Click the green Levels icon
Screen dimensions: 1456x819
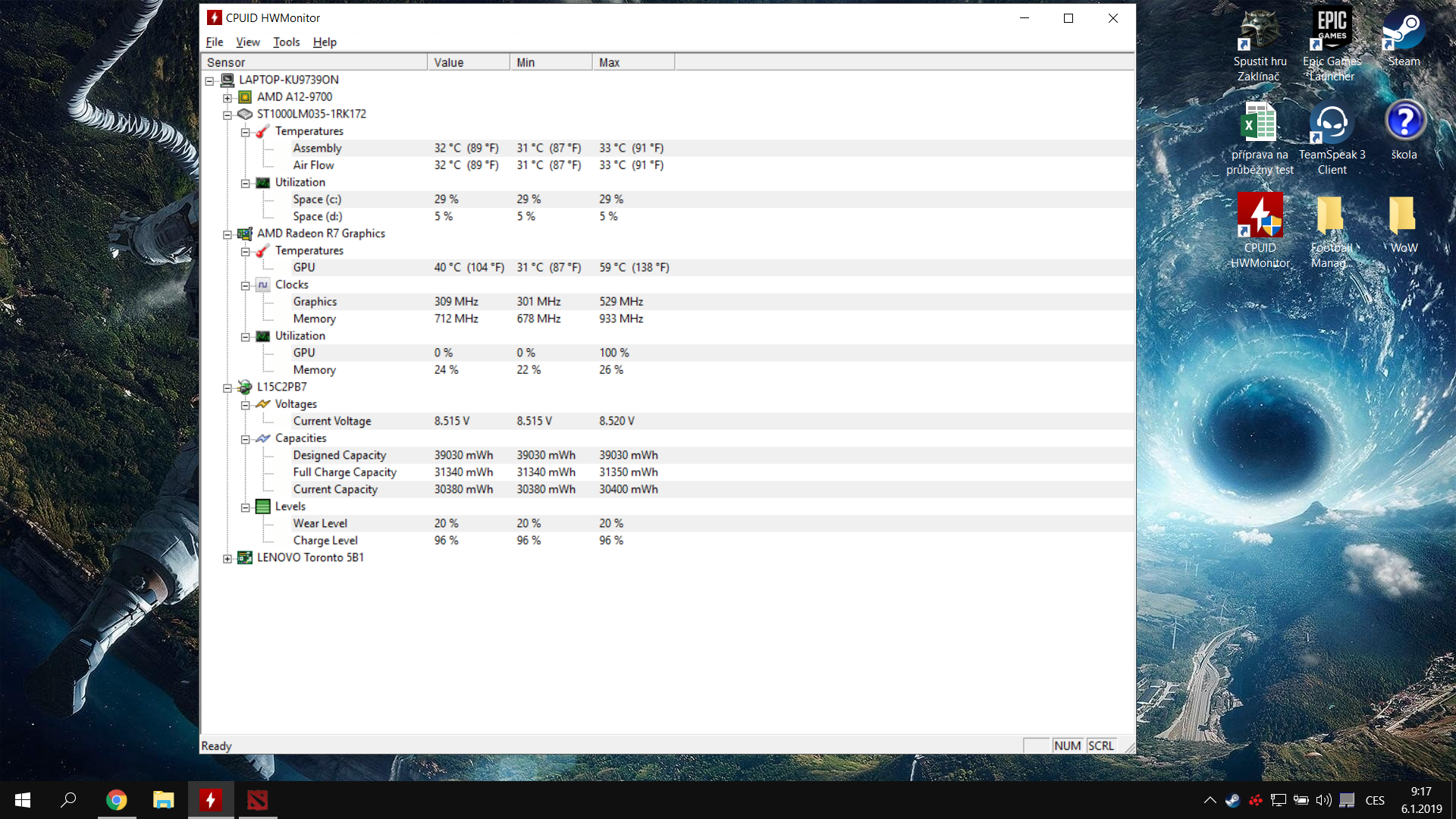pyautogui.click(x=263, y=507)
